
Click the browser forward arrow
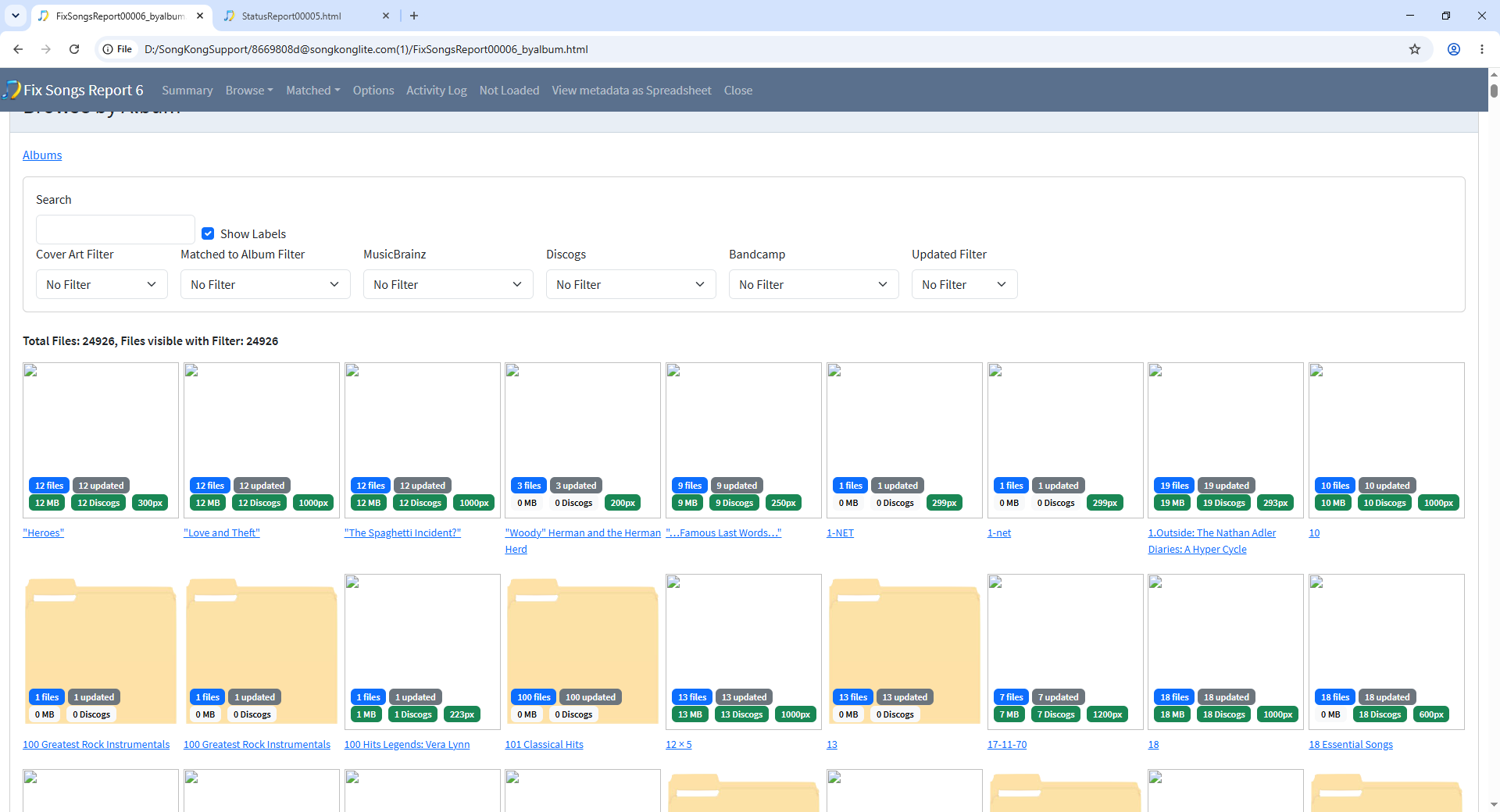(x=46, y=49)
